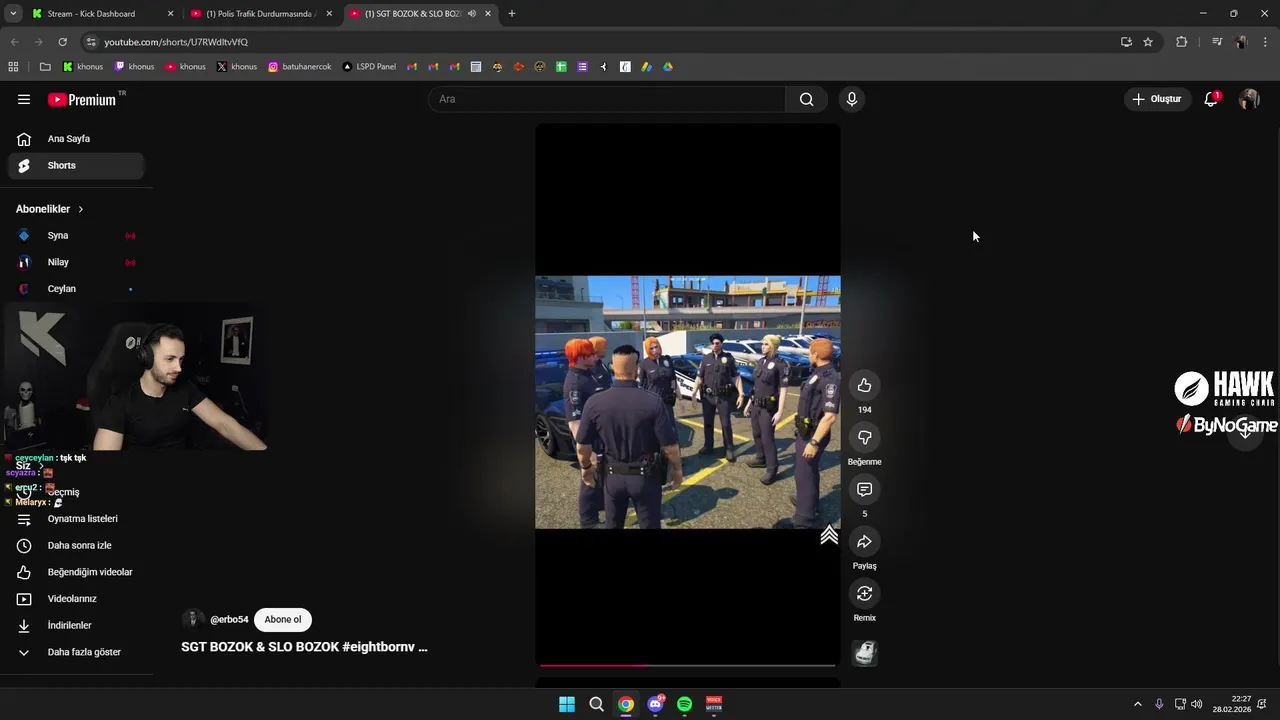The width and height of the screenshot is (1280, 720).
Task: Open Daha sonra izle list
Action: click(x=76, y=546)
